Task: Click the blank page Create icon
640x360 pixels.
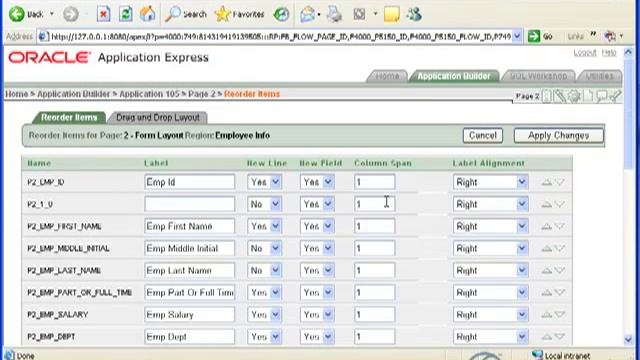Action: point(588,96)
